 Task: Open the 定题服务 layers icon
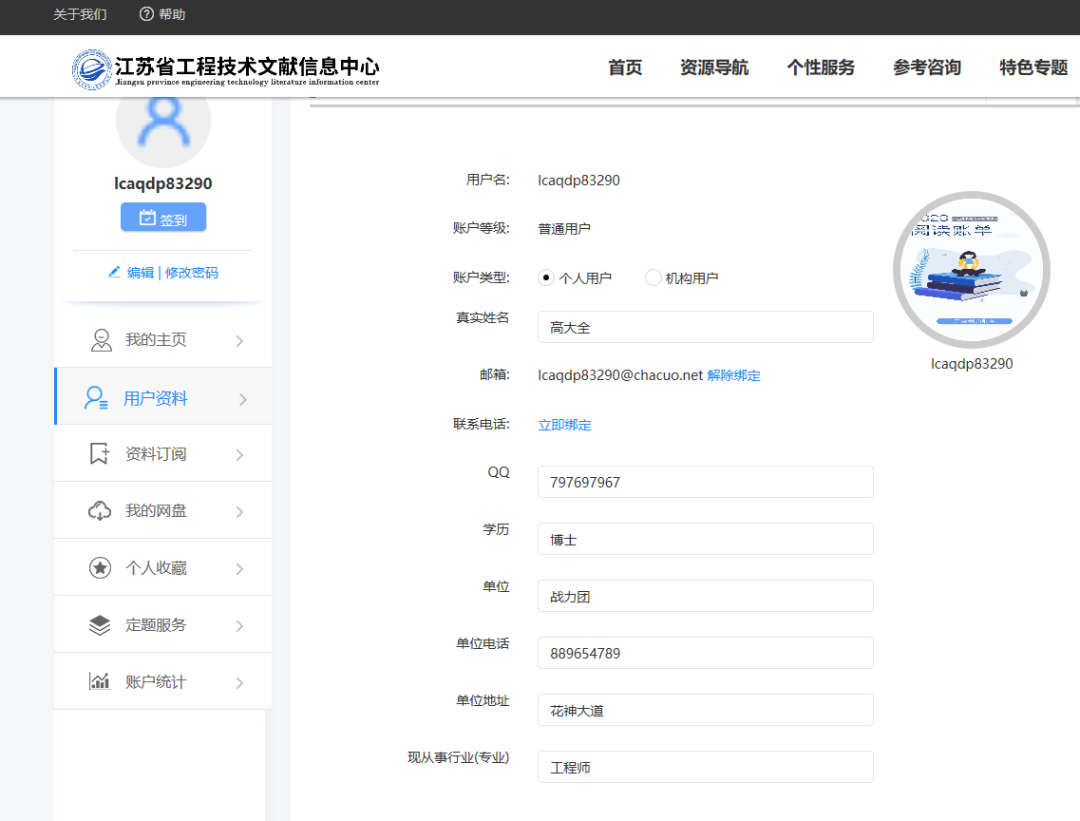(98, 624)
